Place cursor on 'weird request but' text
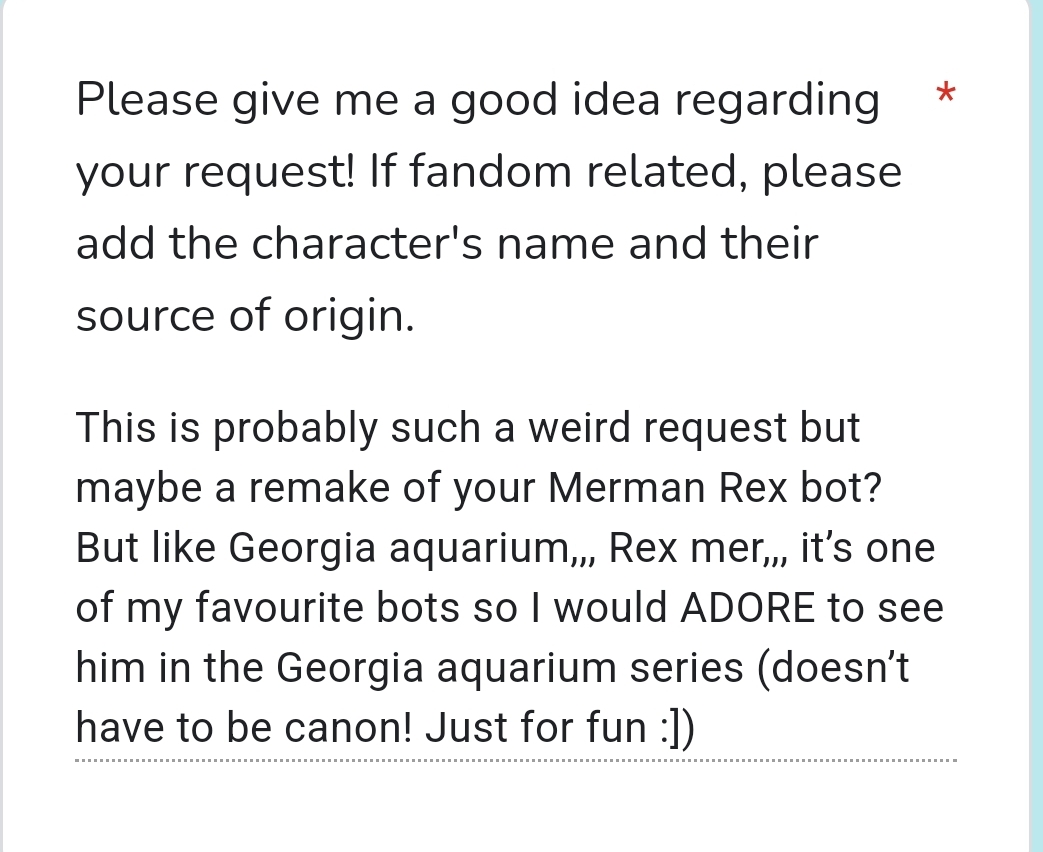1043x852 pixels. pos(694,428)
